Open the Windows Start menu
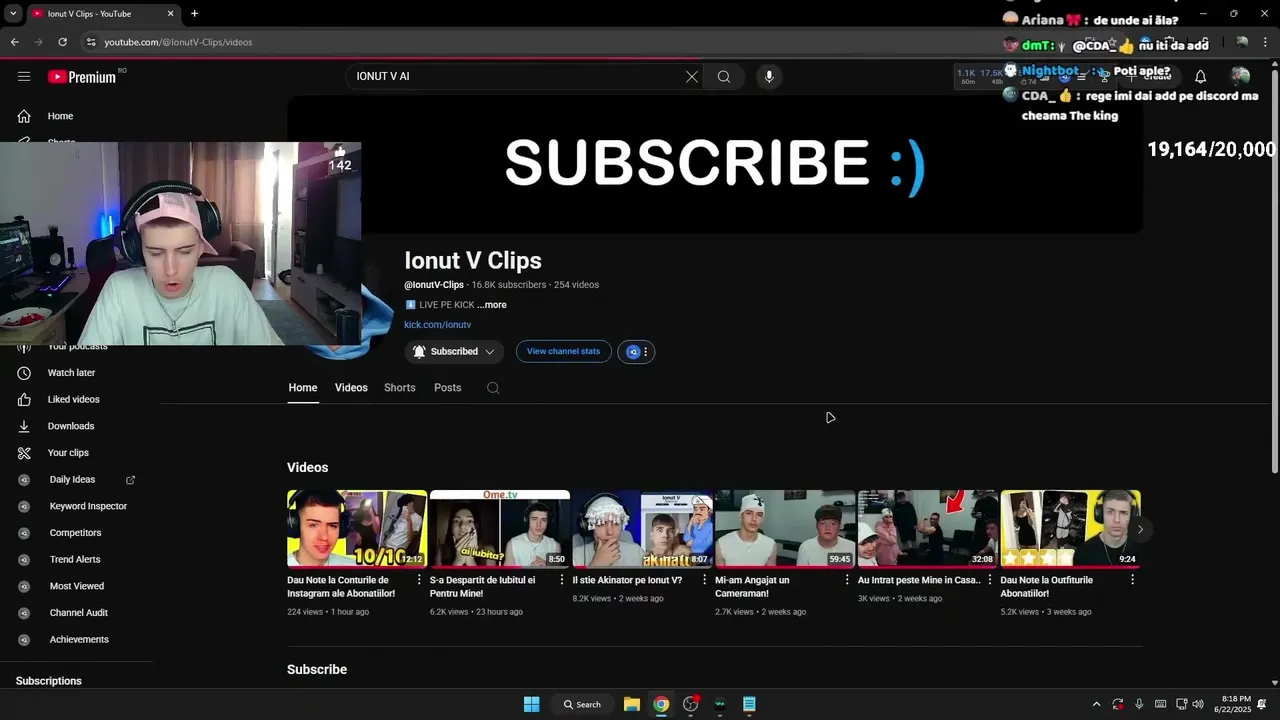 (532, 704)
